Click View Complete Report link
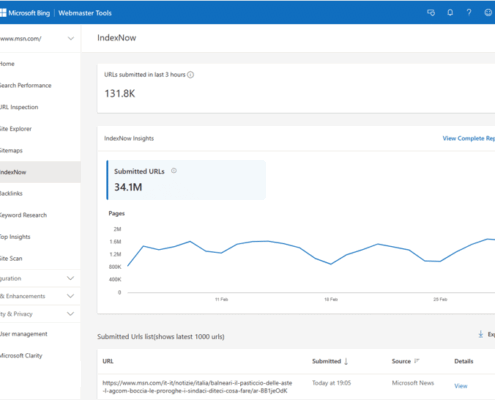The image size is (495, 400). tap(469, 138)
